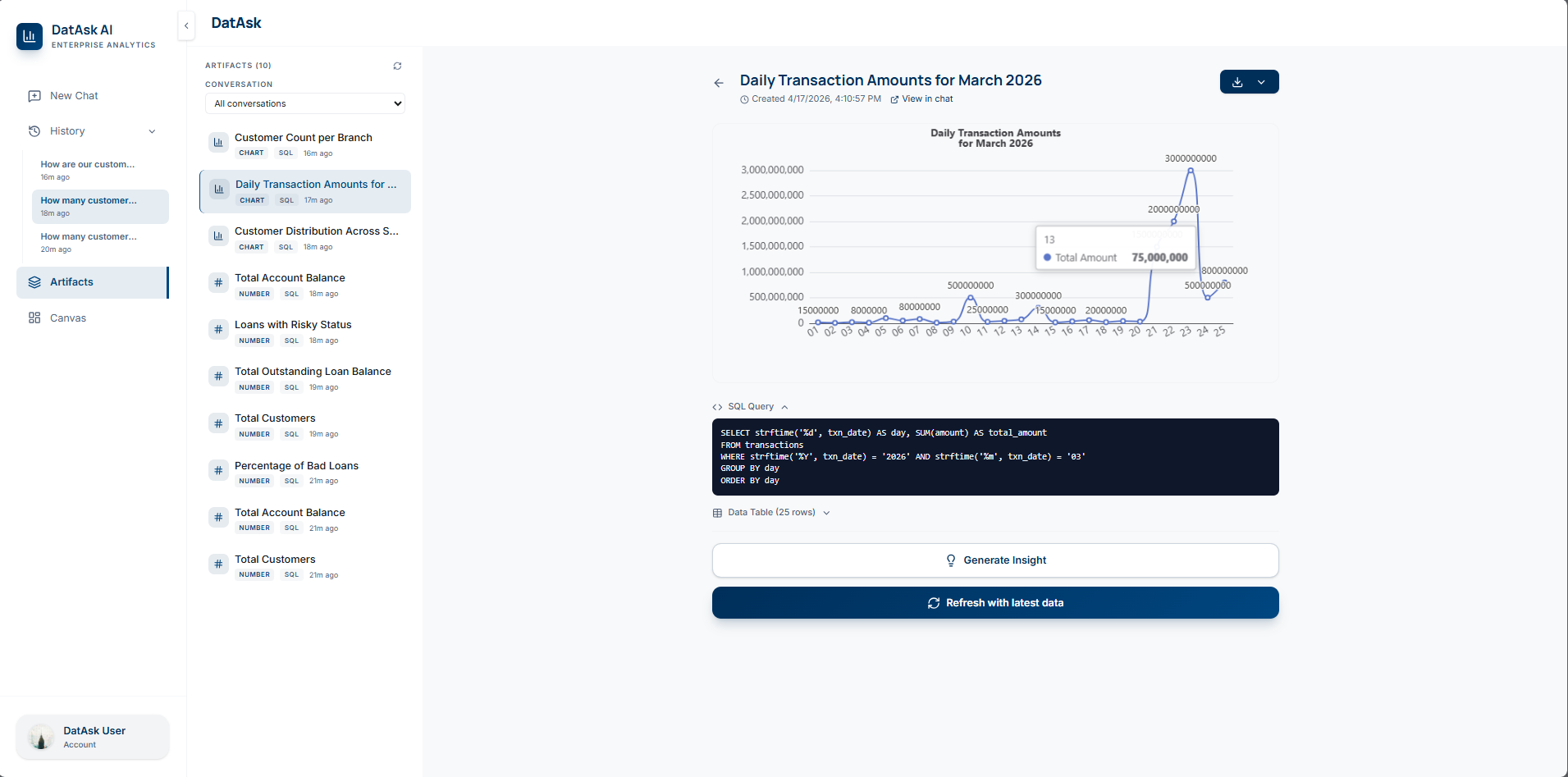This screenshot has height=777, width=1568.
Task: Click the 3000000000 peak data point
Action: 1191,171
